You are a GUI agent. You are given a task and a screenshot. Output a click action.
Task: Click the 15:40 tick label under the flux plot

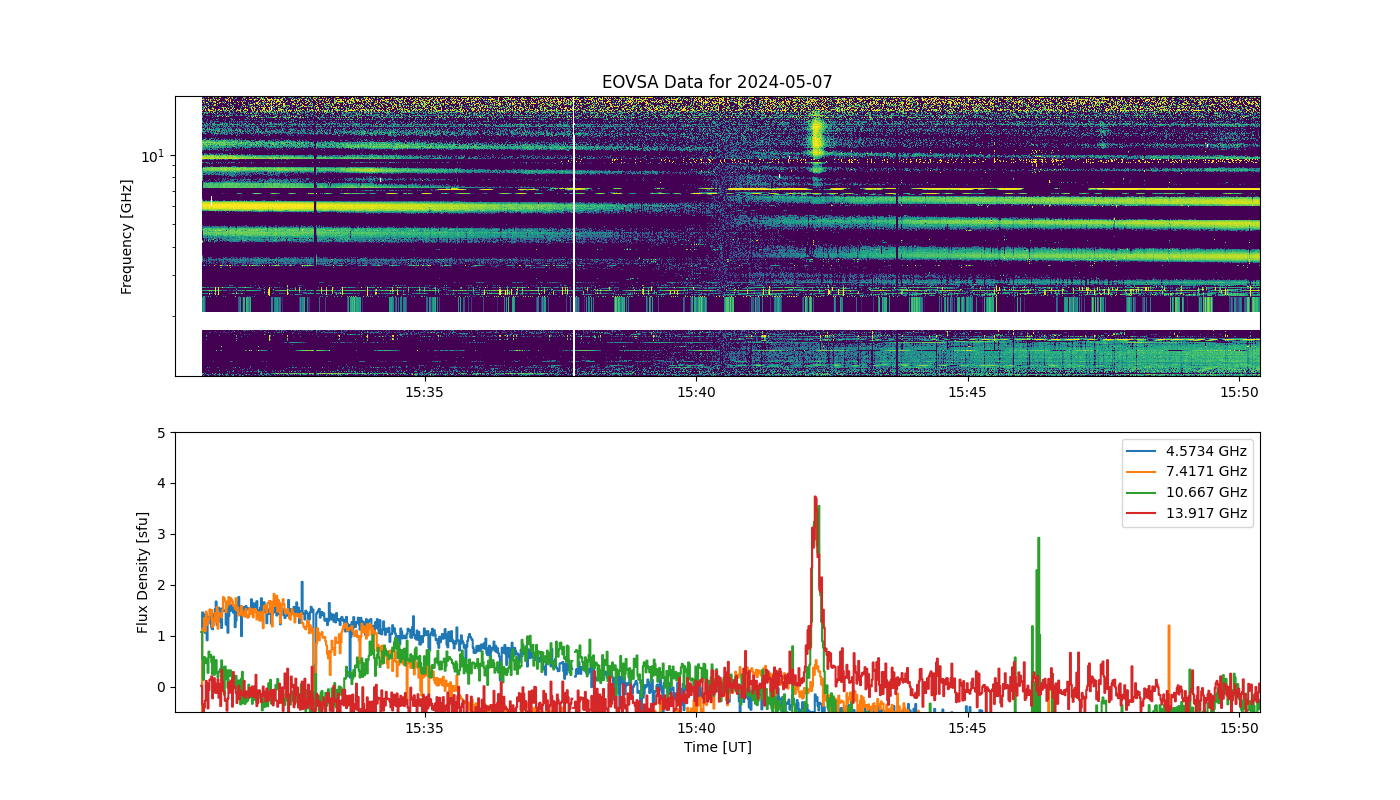pos(696,729)
